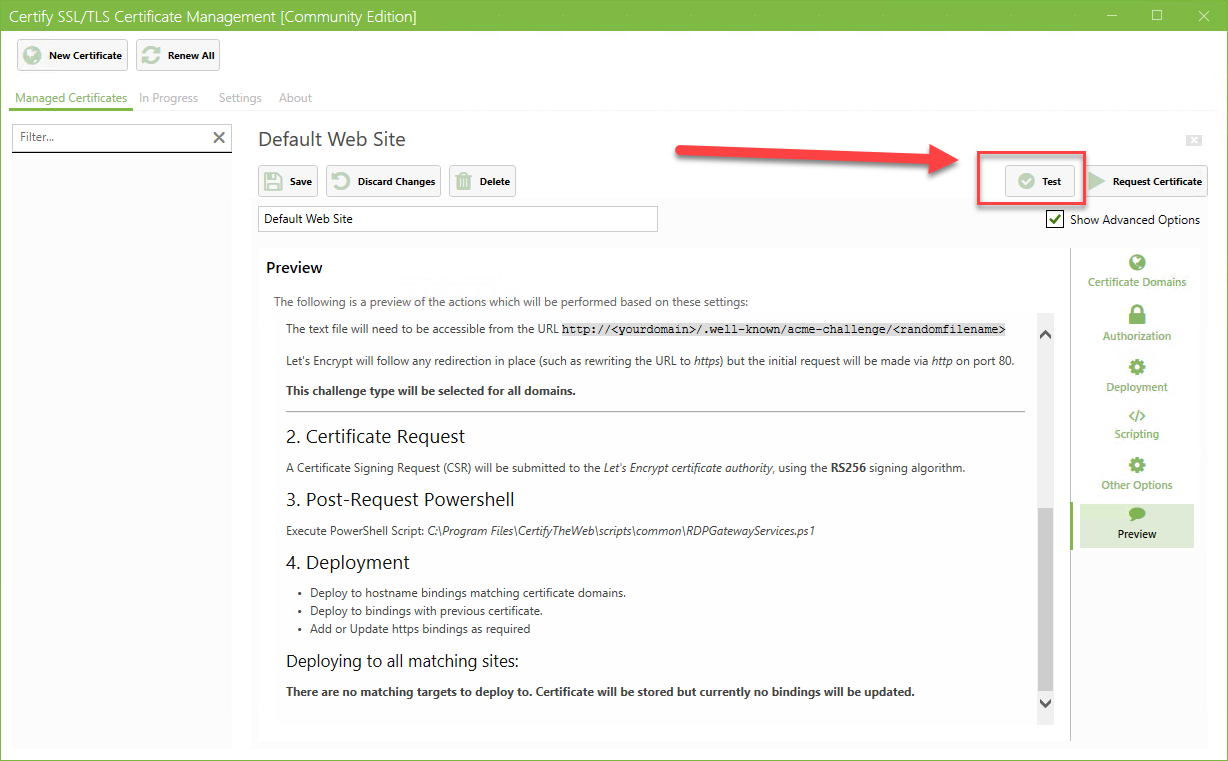Click the preview scrollbar thumb
This screenshot has width=1228, height=761.
tap(1046, 599)
